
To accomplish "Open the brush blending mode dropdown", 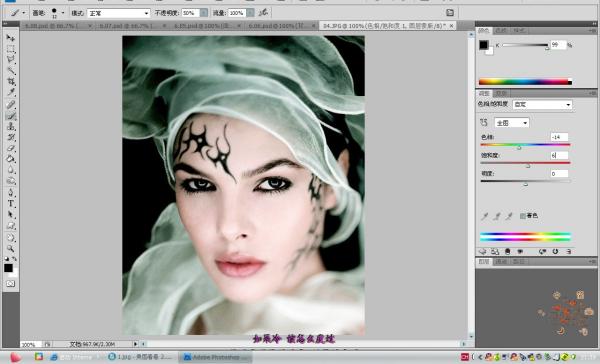I will click(x=119, y=13).
